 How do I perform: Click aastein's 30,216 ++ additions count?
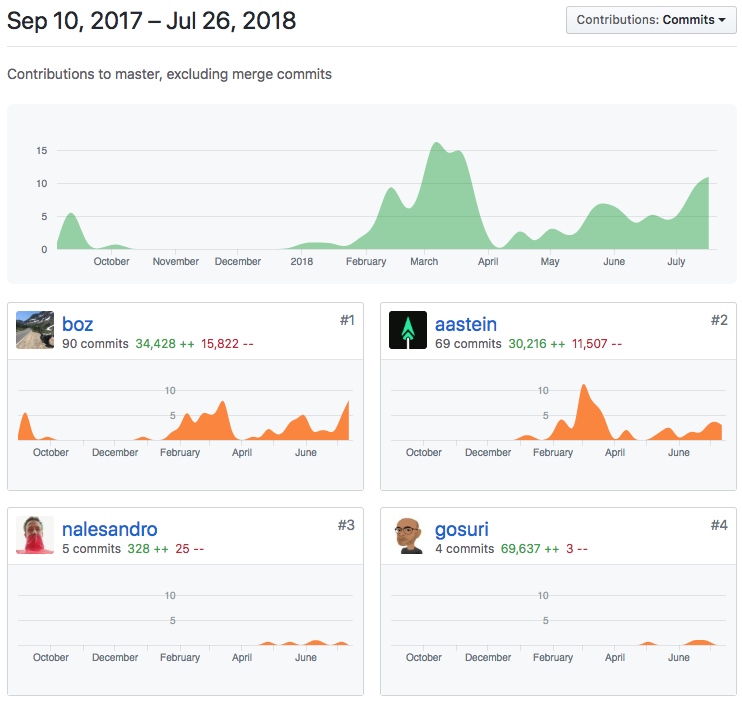pyautogui.click(x=537, y=344)
